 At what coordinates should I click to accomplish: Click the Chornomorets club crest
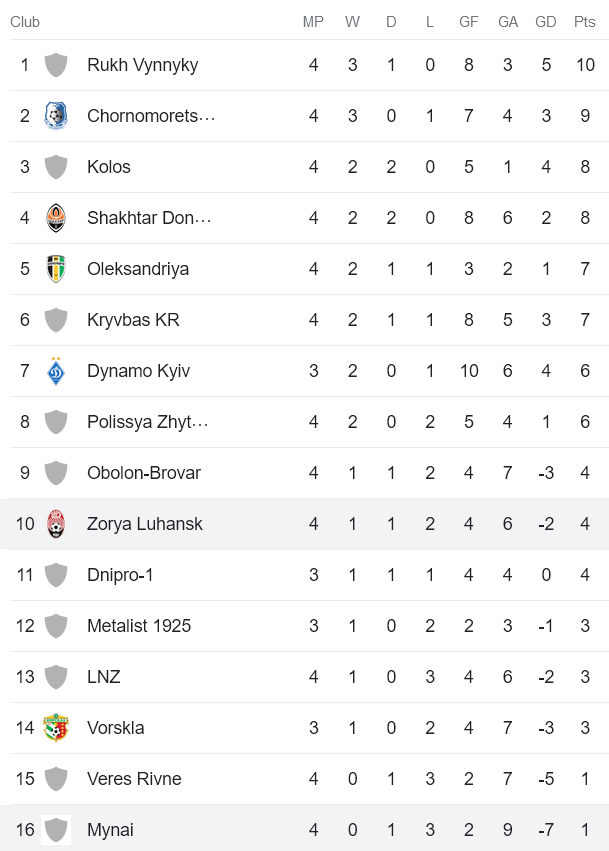[x=56, y=115]
